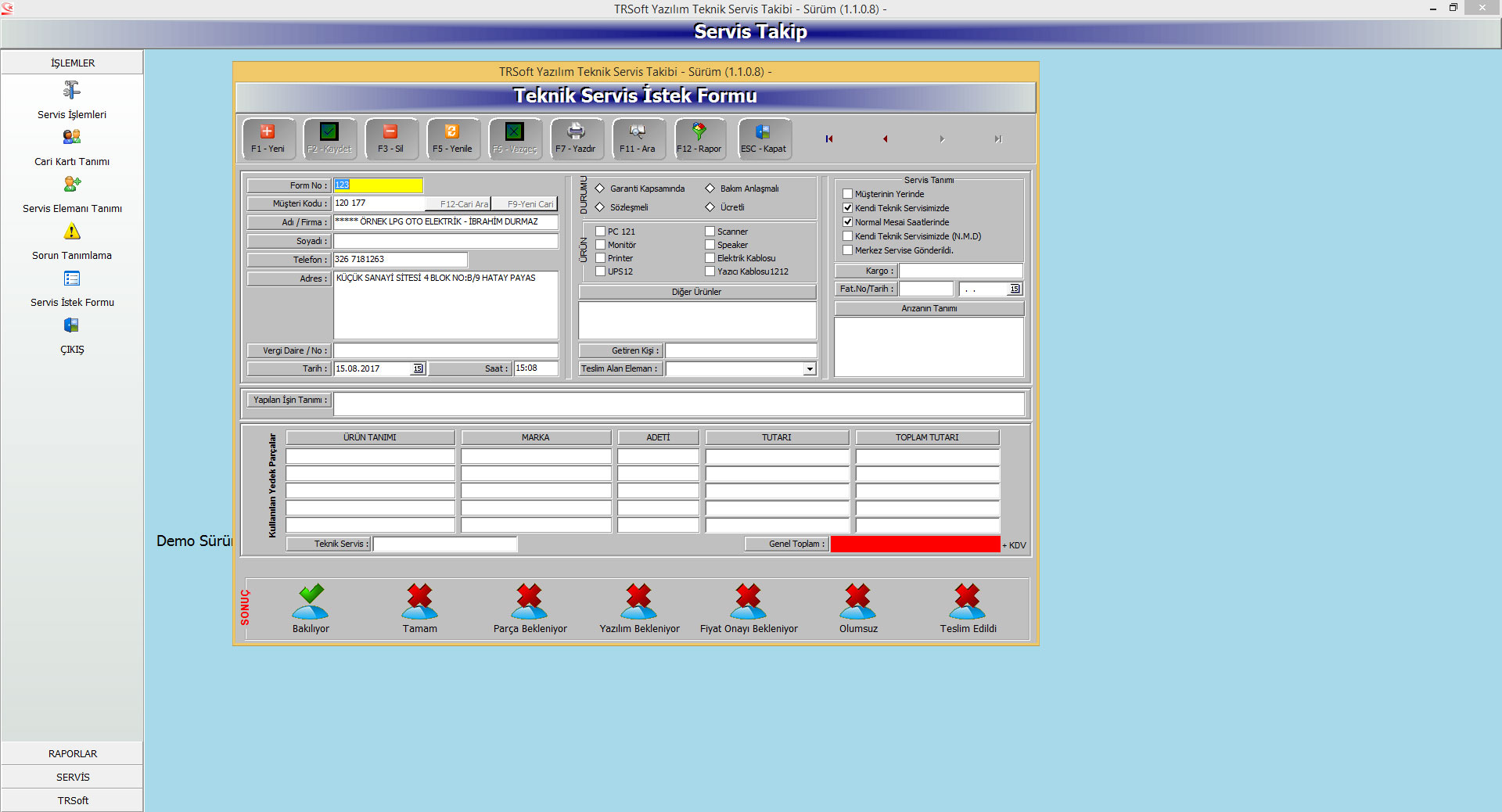Screen dimensions: 1502x812
Task: Open the Fat.No/Tarih date picker button
Action: (1015, 289)
